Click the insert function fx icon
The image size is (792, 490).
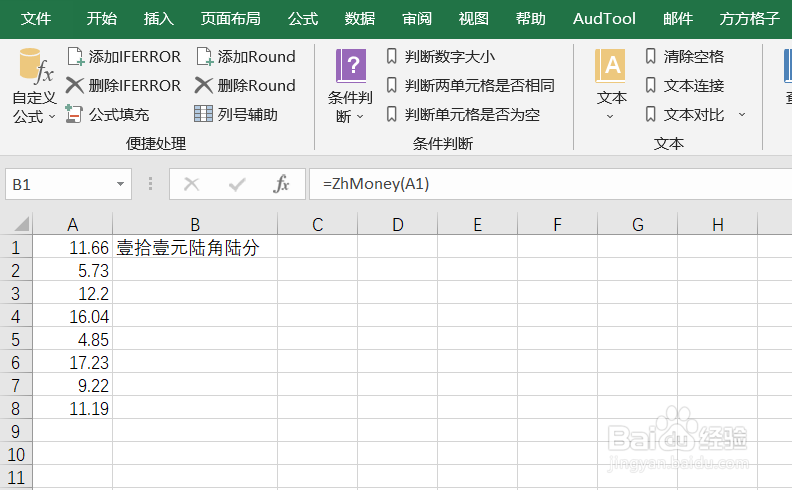(x=281, y=184)
